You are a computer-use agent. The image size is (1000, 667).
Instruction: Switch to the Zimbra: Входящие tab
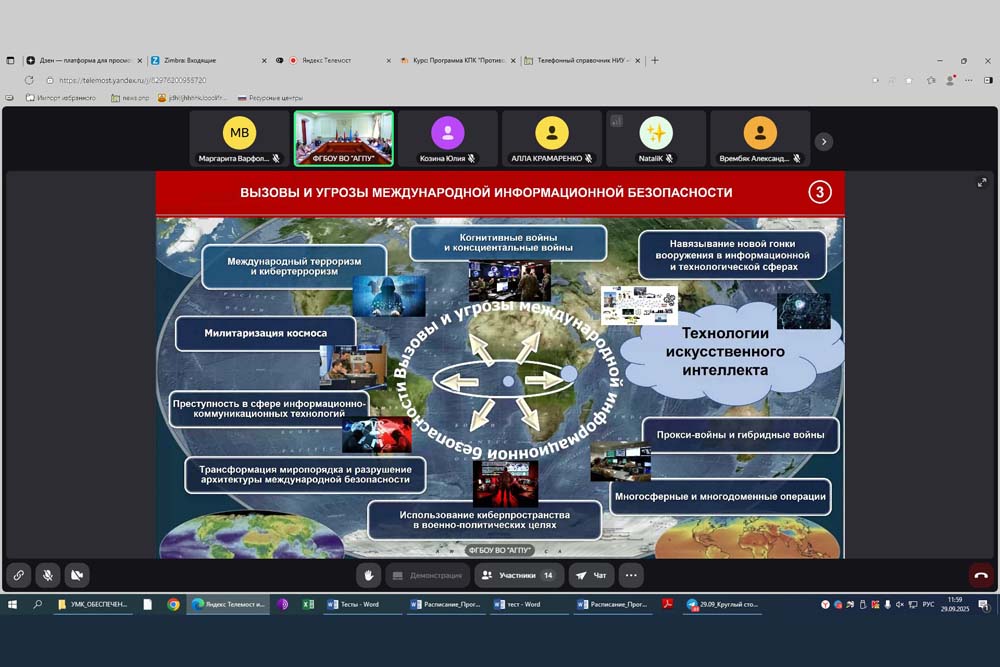coord(205,60)
